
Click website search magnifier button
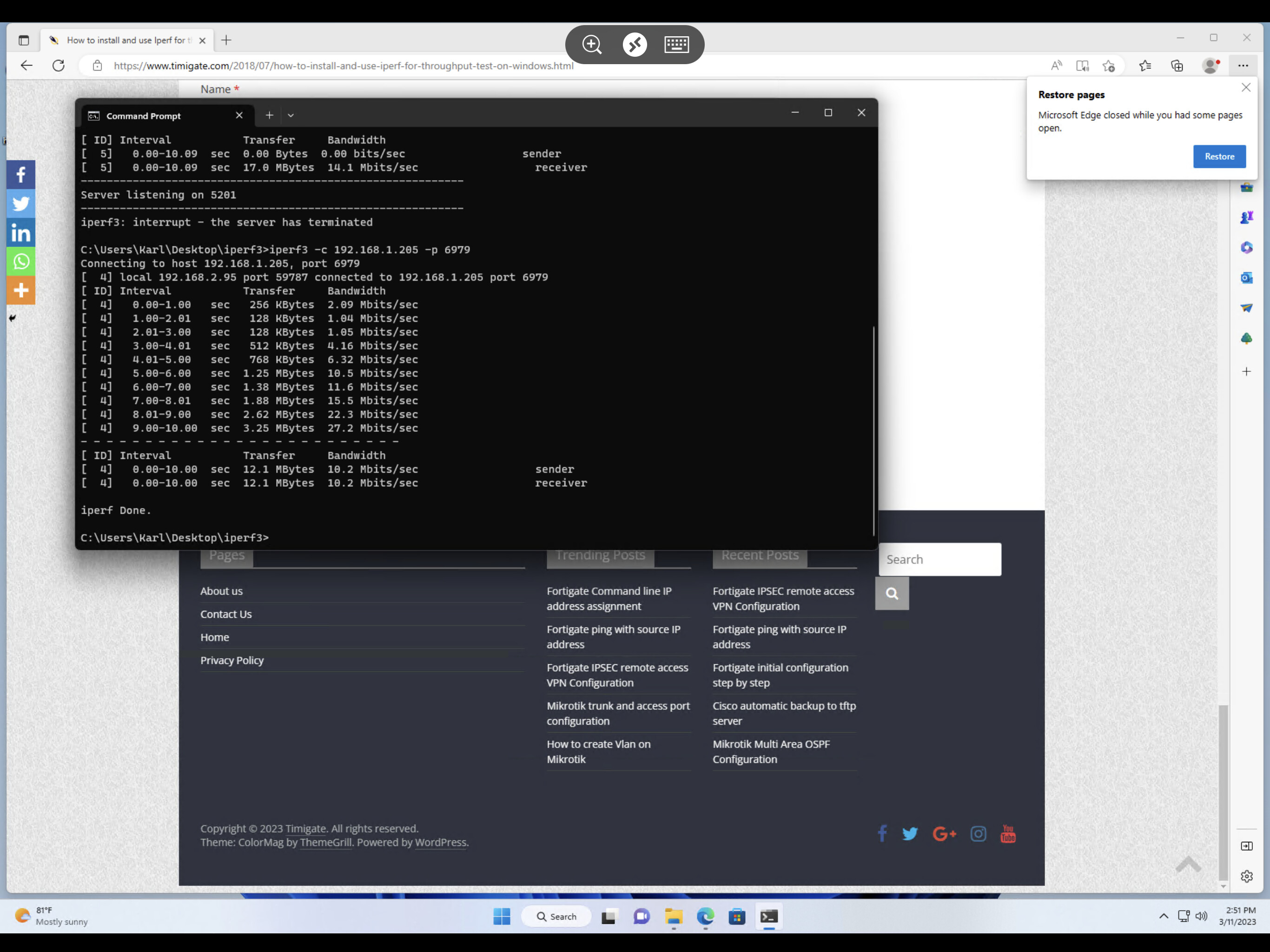coord(892,593)
